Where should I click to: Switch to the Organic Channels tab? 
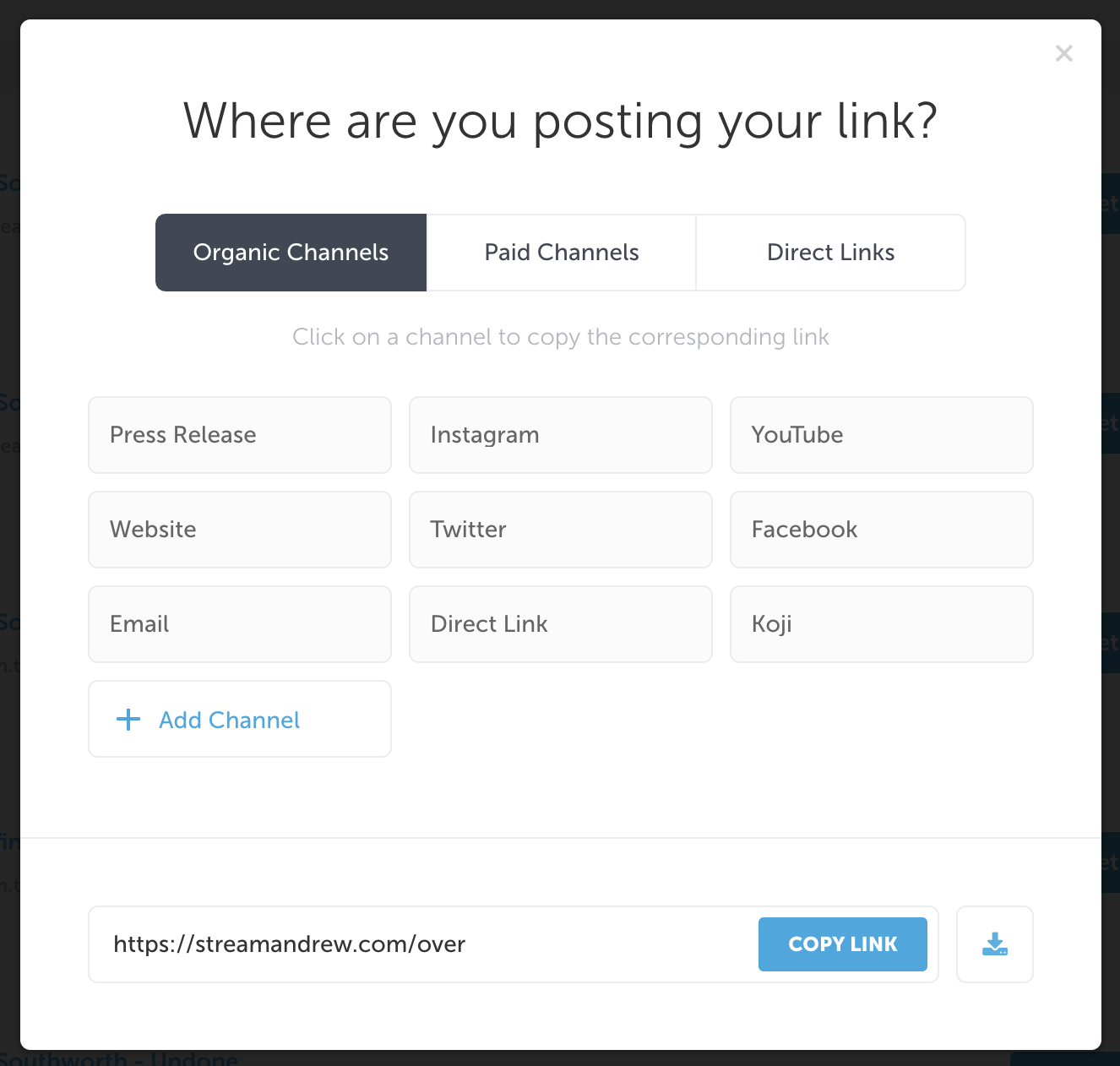(x=291, y=253)
